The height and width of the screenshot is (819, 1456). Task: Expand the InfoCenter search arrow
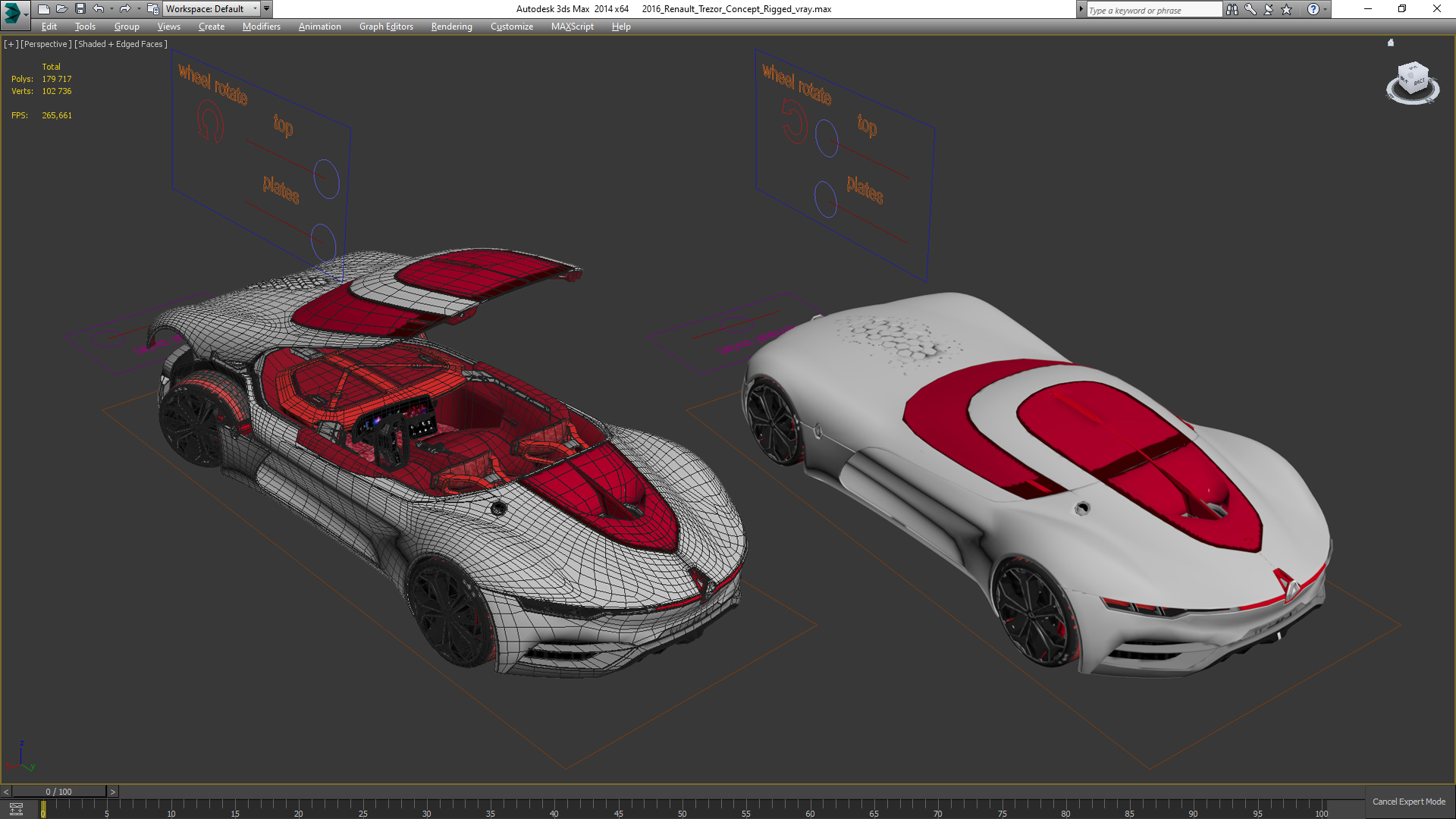click(x=1081, y=9)
